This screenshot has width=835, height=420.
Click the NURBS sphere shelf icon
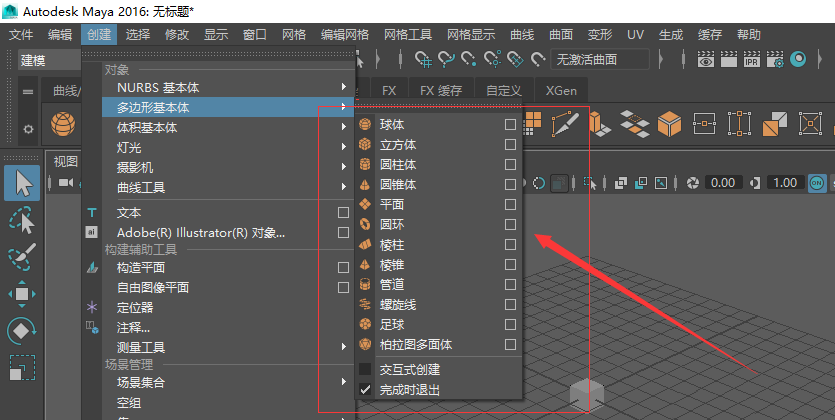[63, 125]
